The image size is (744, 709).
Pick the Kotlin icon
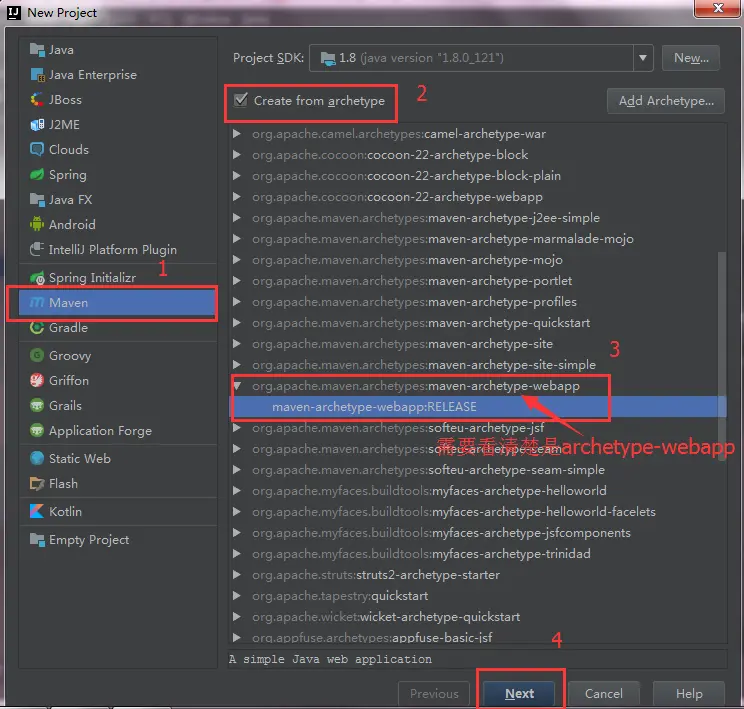pyautogui.click(x=37, y=511)
